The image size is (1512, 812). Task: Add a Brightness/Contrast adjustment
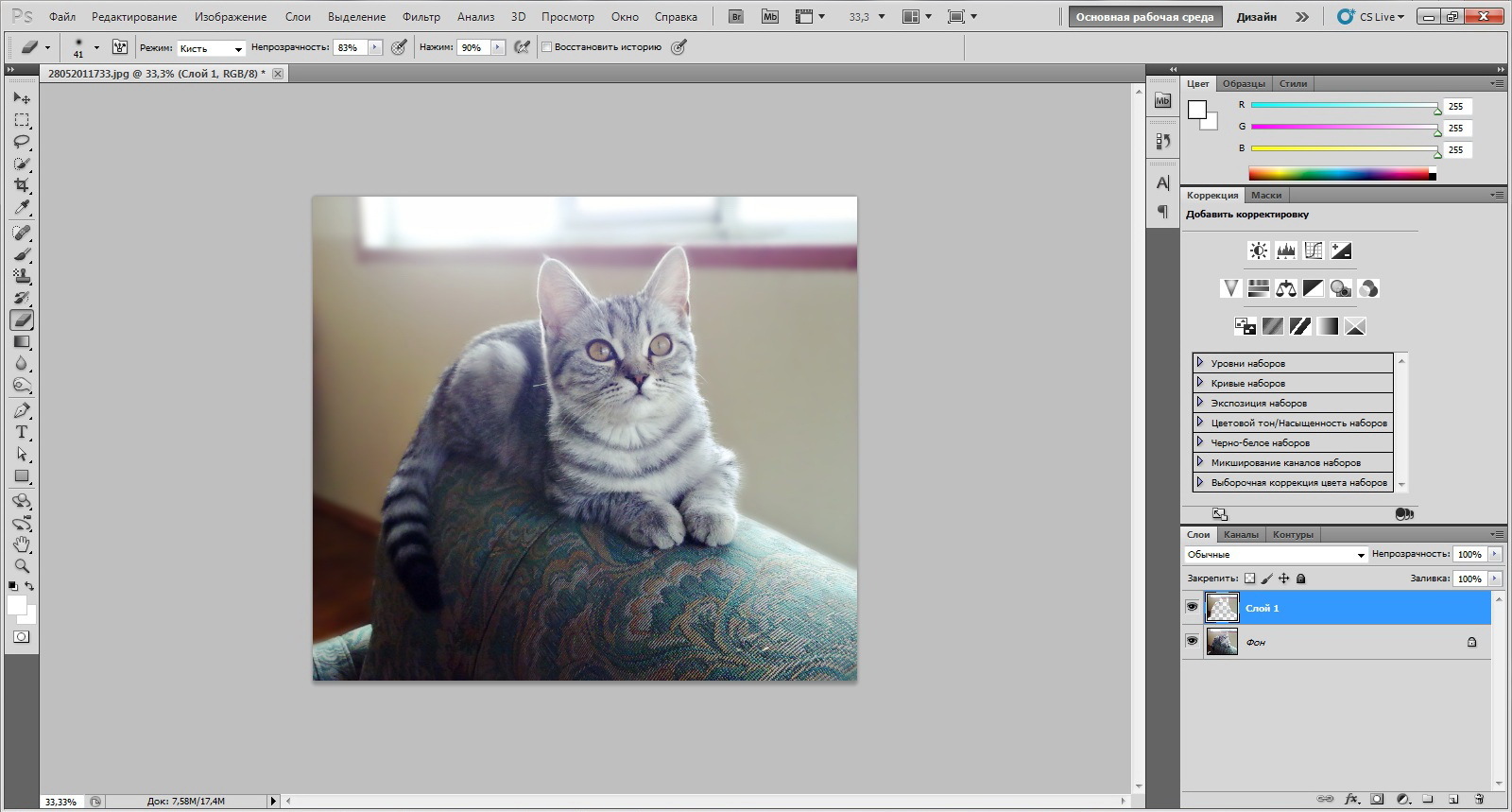click(1258, 251)
